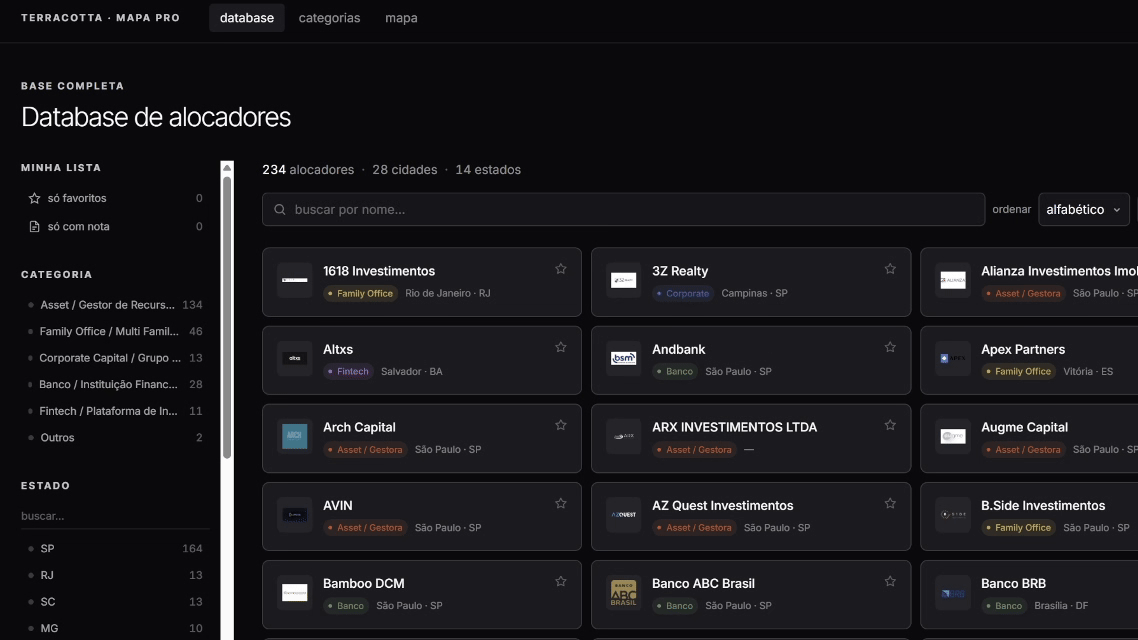Toggle favorite star on Arch Capital
Viewport: 1138px width, 640px height.
coord(561,425)
